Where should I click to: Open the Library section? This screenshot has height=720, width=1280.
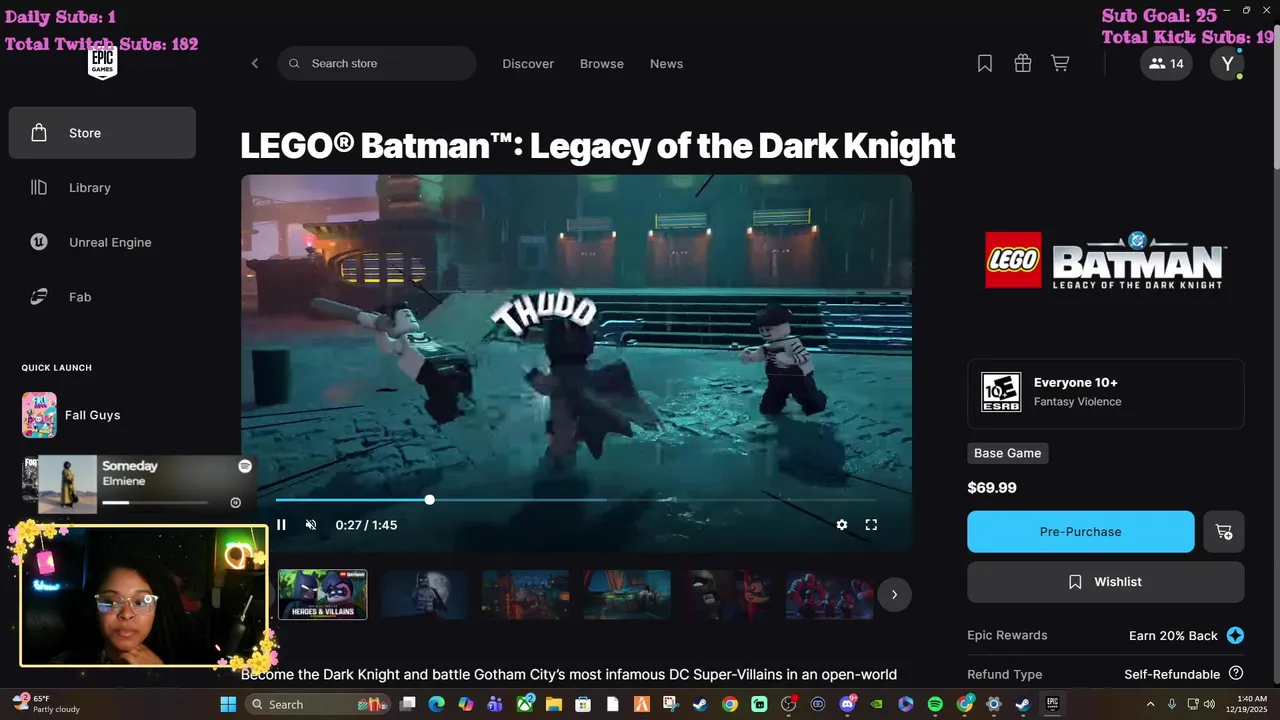click(102, 188)
